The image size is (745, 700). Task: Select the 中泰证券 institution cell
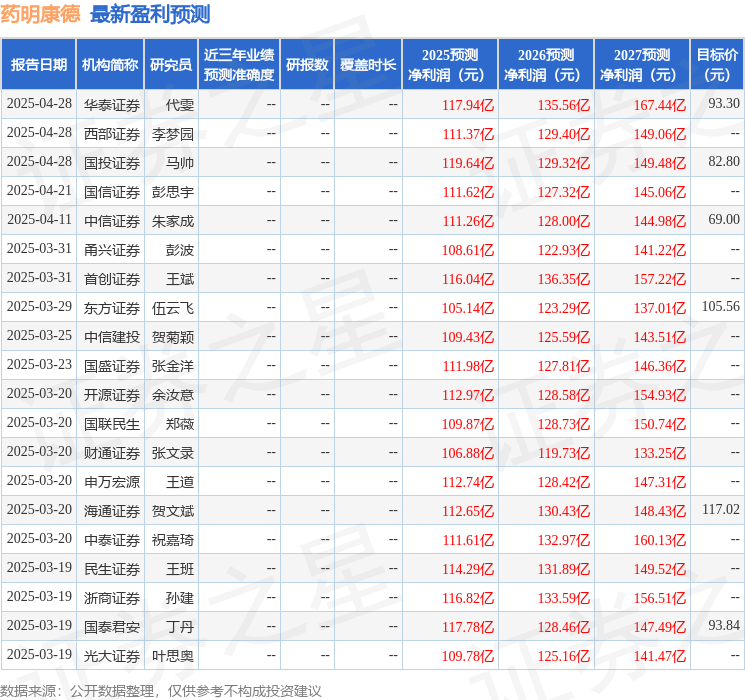coord(112,540)
